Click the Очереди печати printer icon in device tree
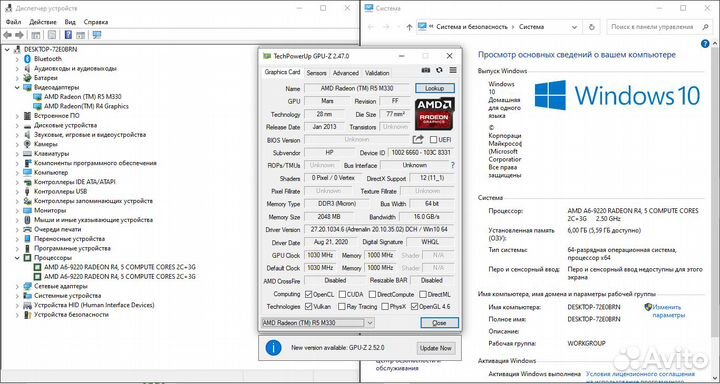The height and width of the screenshot is (384, 720). click(x=27, y=229)
